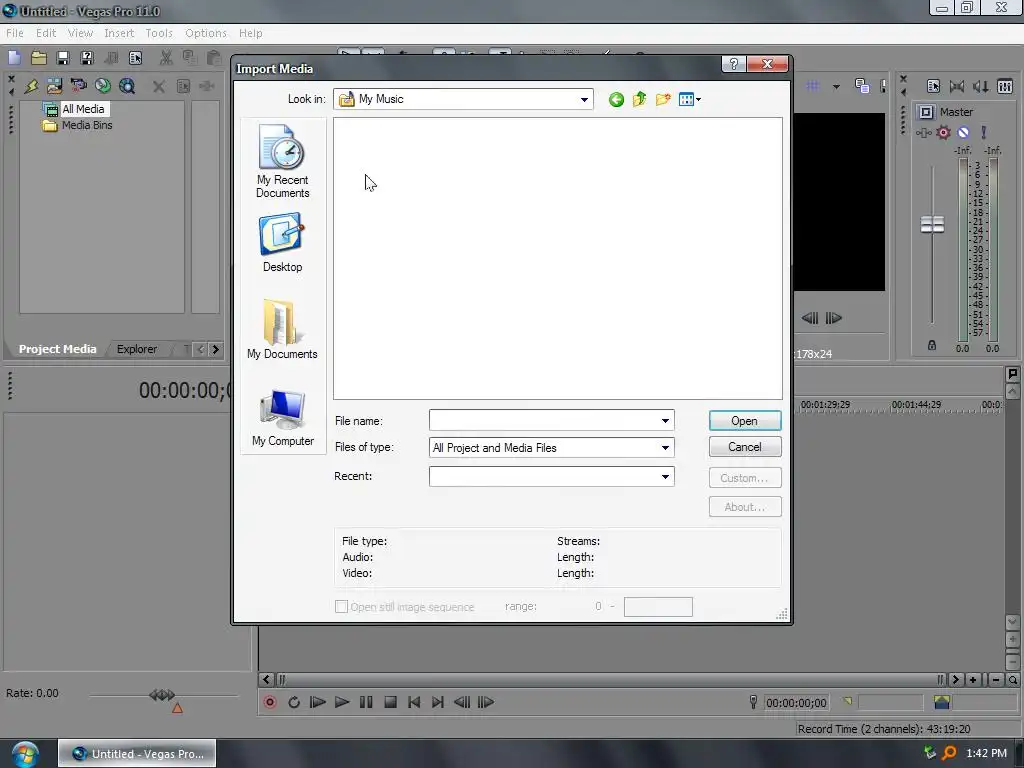Click the lightning bolt icon in Project Media

pyautogui.click(x=31, y=86)
